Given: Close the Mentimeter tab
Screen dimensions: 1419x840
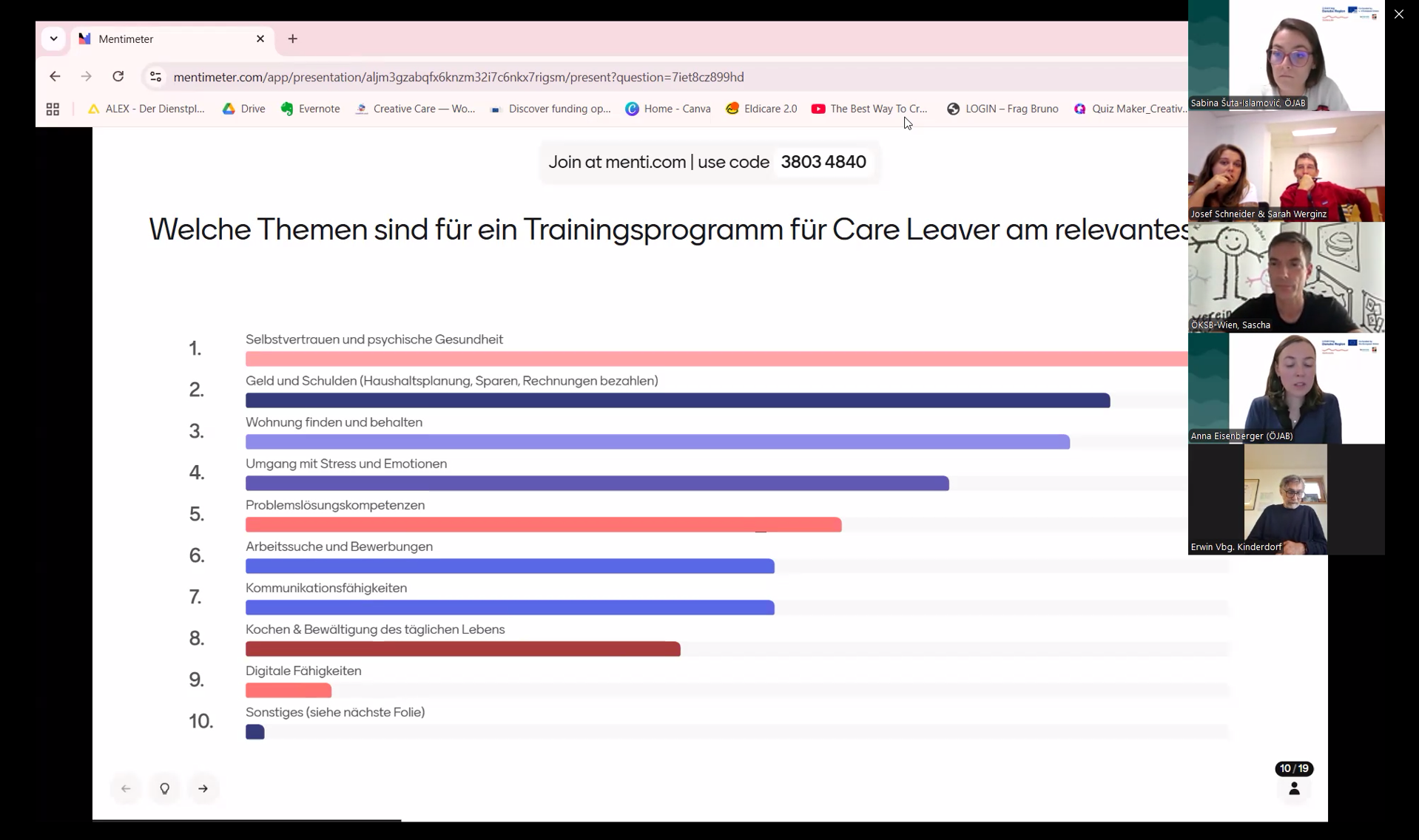Looking at the screenshot, I should (x=260, y=38).
